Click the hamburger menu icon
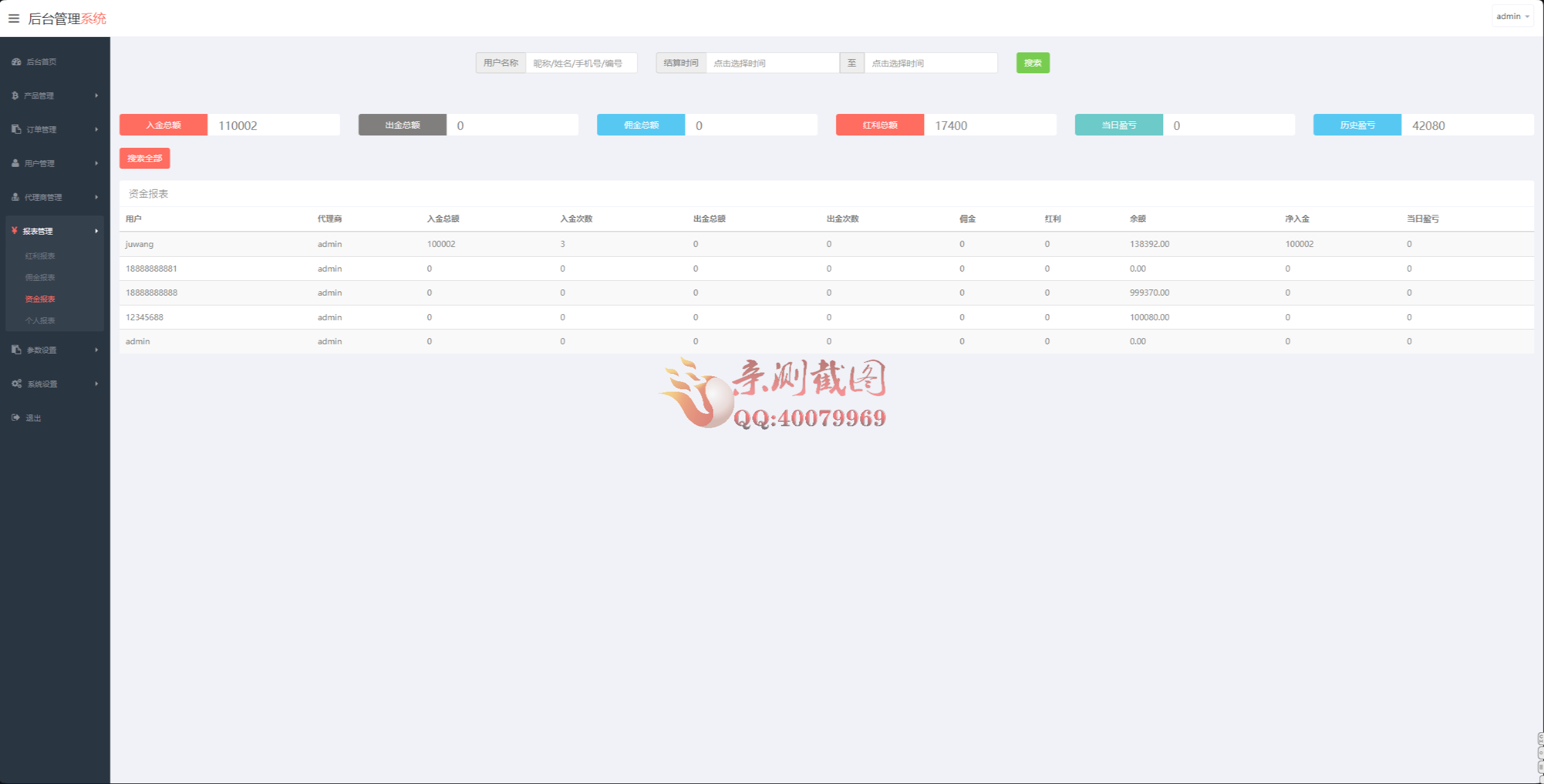 click(14, 18)
